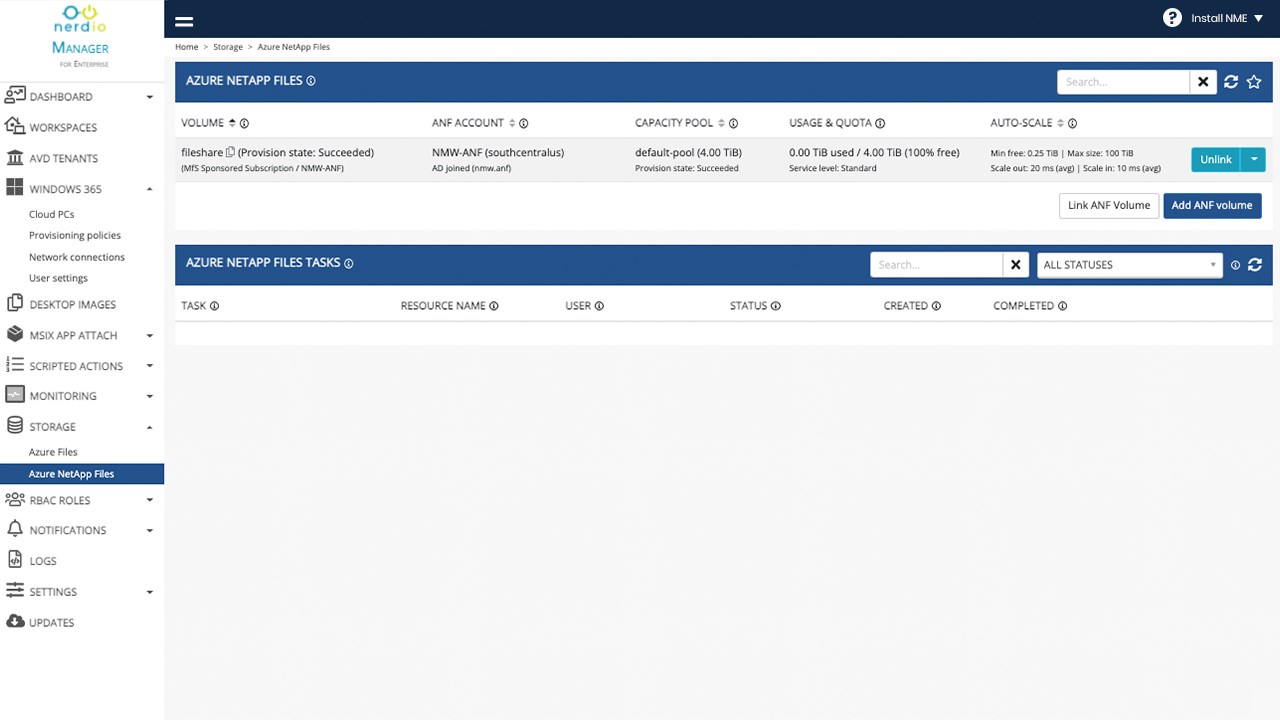
Task: Open the ALL STATUSES filter dropdown
Action: click(1130, 264)
